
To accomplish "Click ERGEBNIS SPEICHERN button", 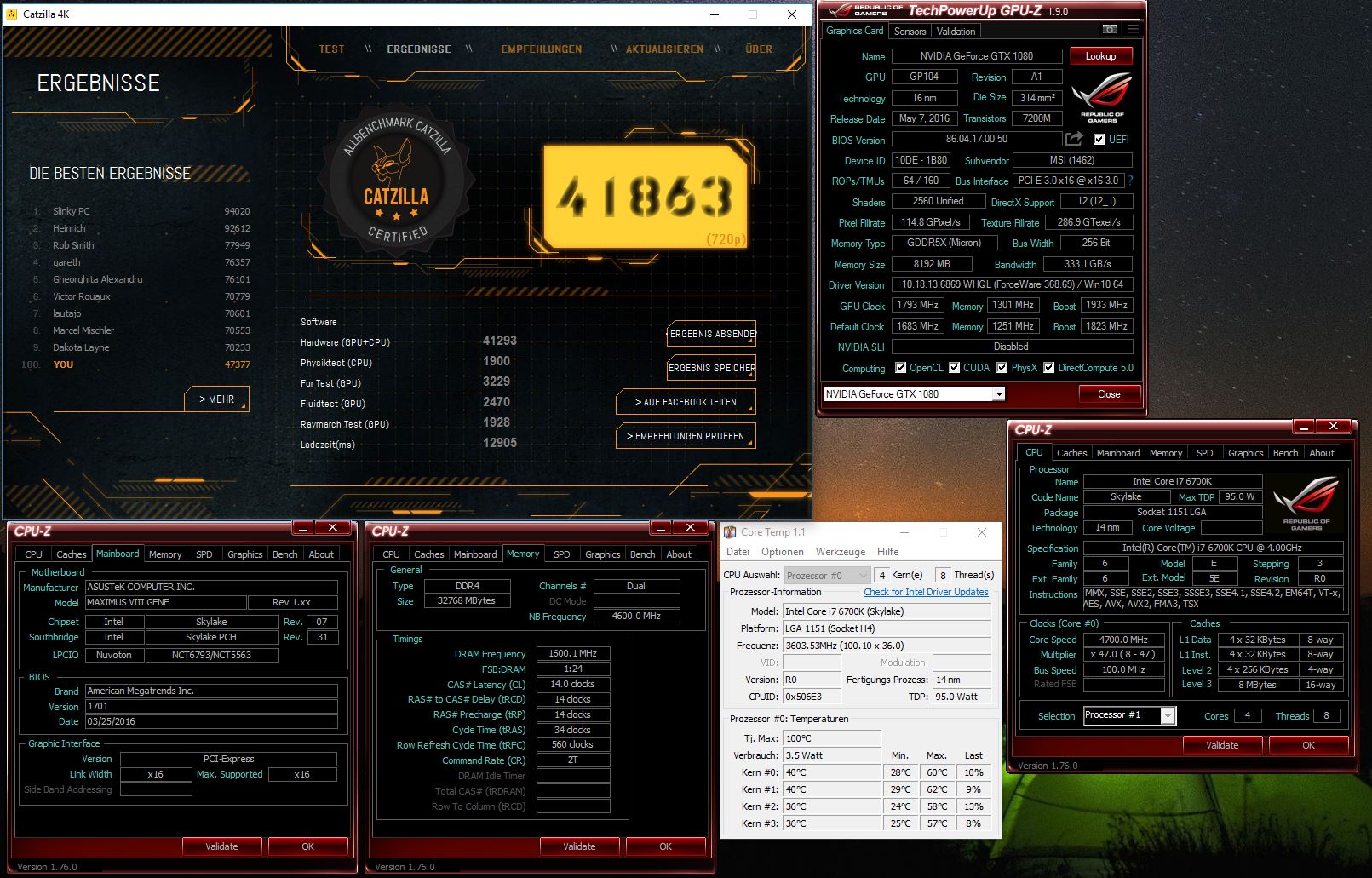I will tap(711, 368).
